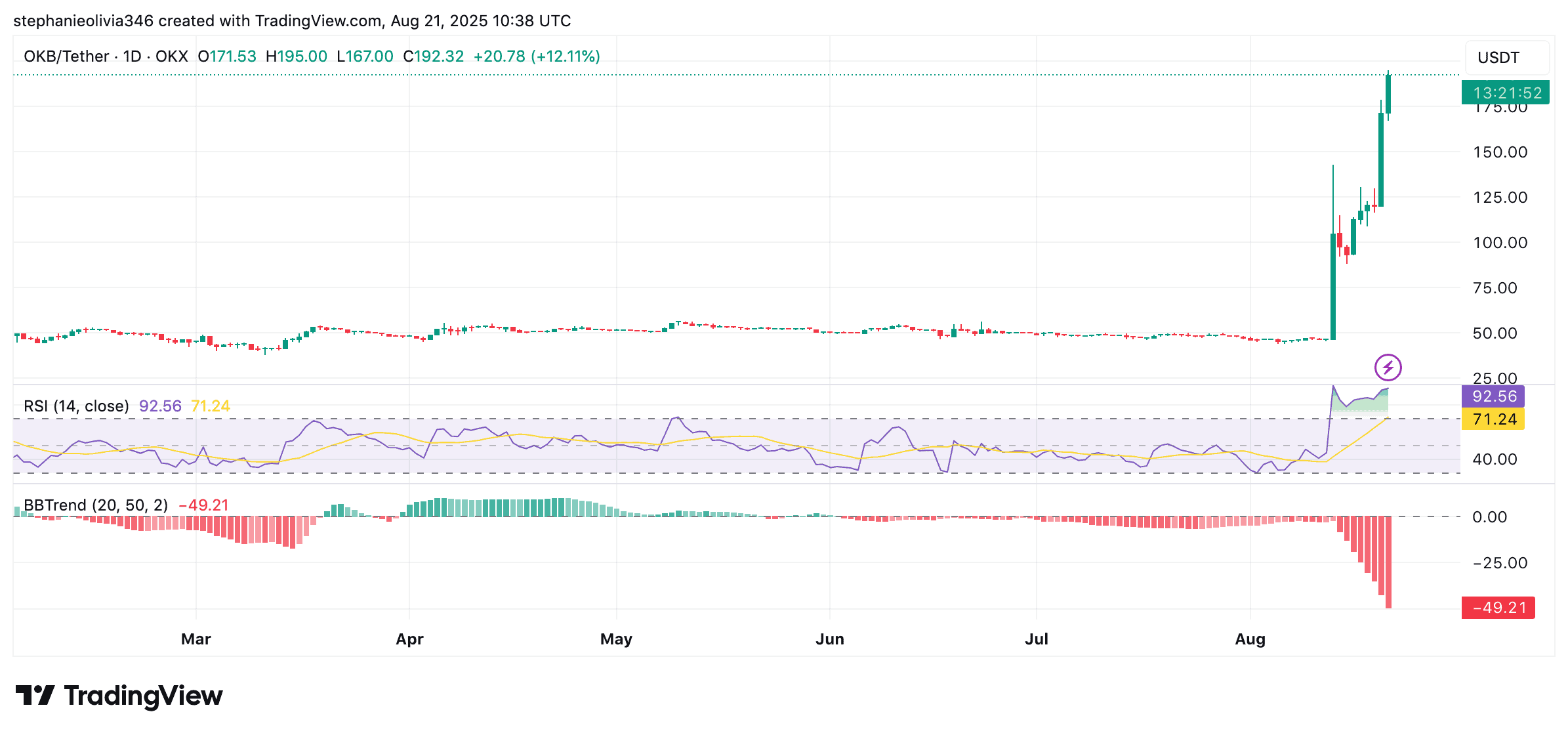The height and width of the screenshot is (735, 1568).
Task: Select the purple 92.56 RSI value tag
Action: click(1493, 396)
